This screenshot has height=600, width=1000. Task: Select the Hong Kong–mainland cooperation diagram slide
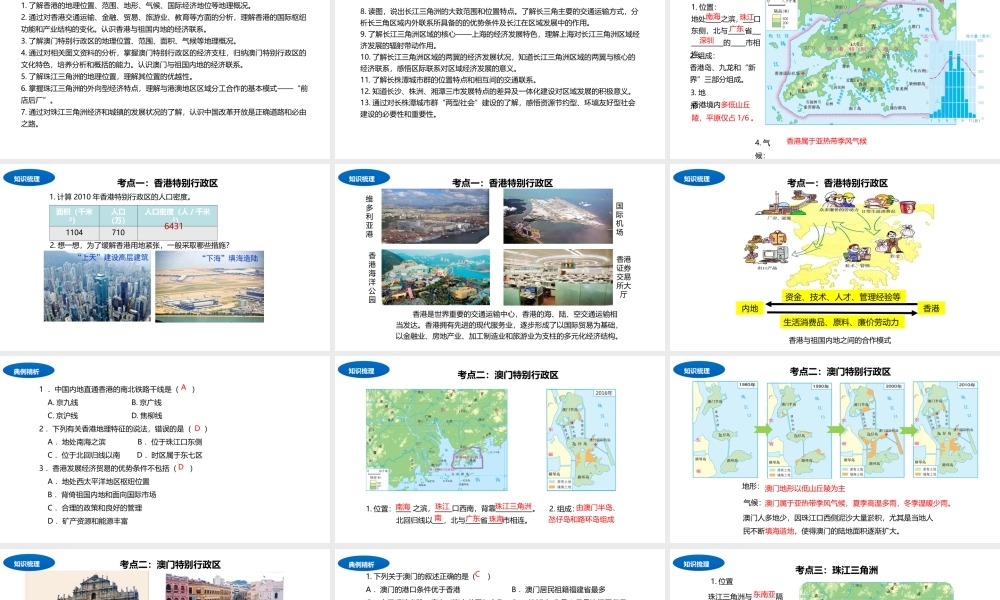[x=835, y=258]
